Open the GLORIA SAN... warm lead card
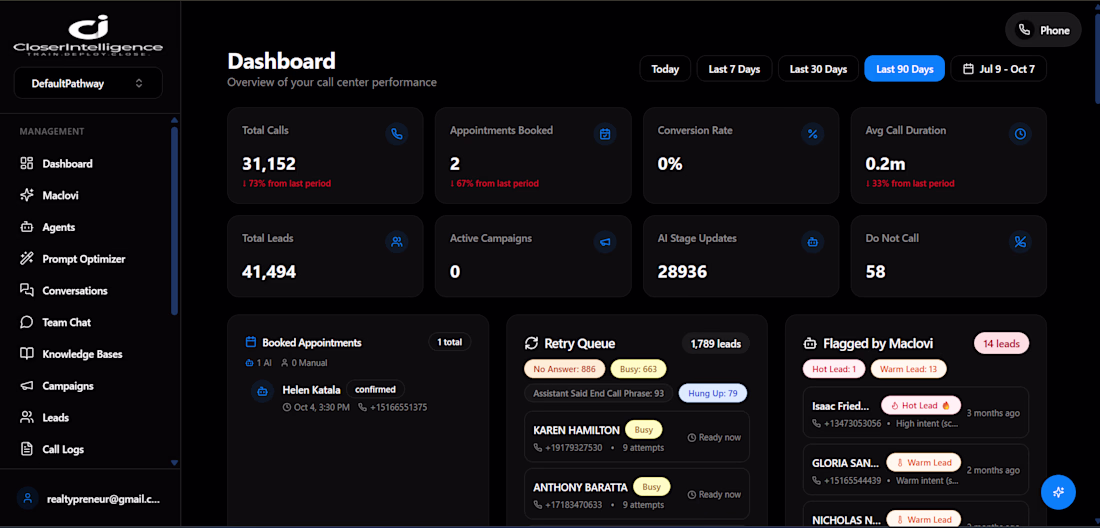The height and width of the screenshot is (528, 1100). 915,470
